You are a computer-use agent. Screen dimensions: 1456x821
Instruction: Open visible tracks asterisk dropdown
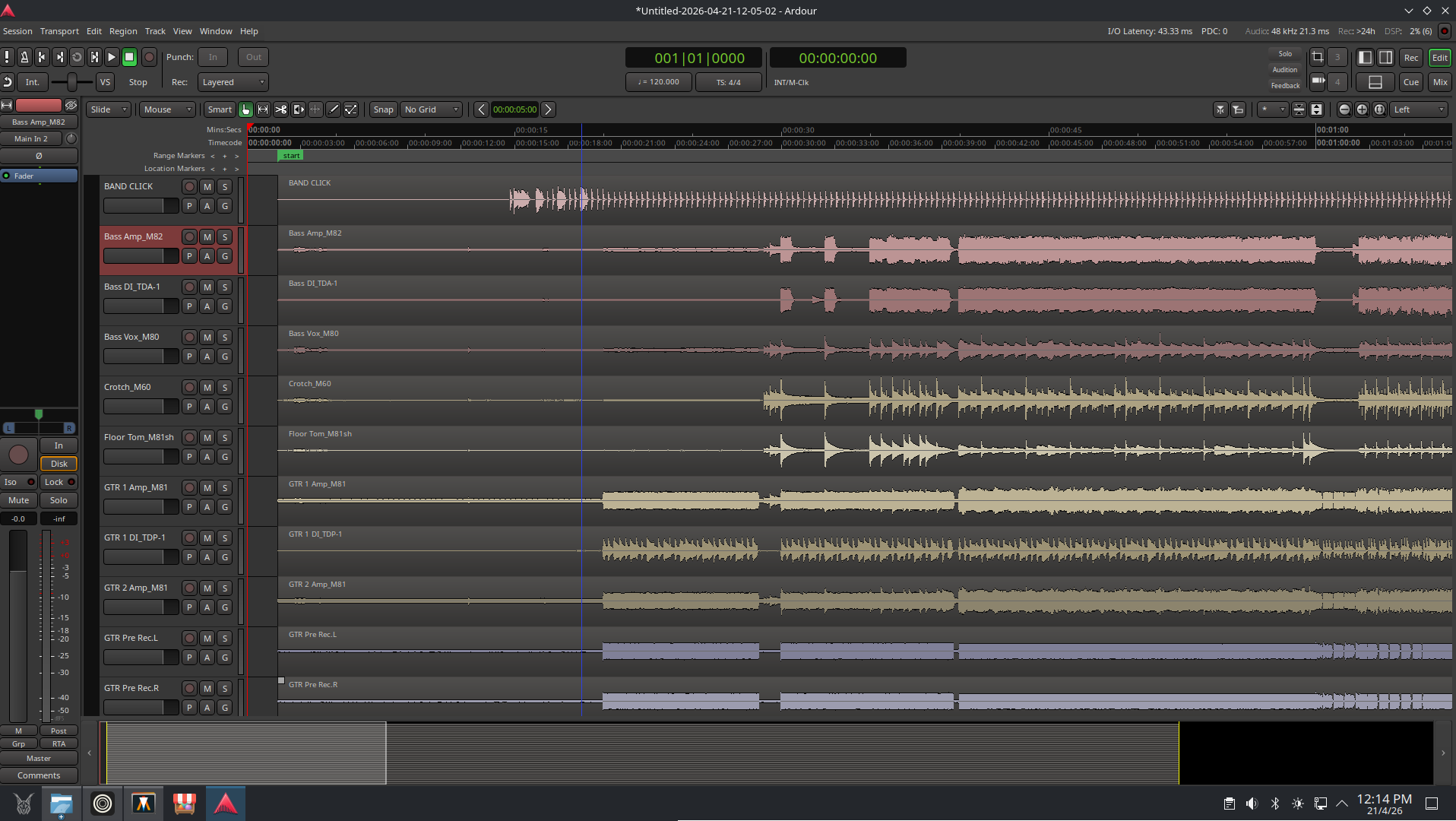1272,109
